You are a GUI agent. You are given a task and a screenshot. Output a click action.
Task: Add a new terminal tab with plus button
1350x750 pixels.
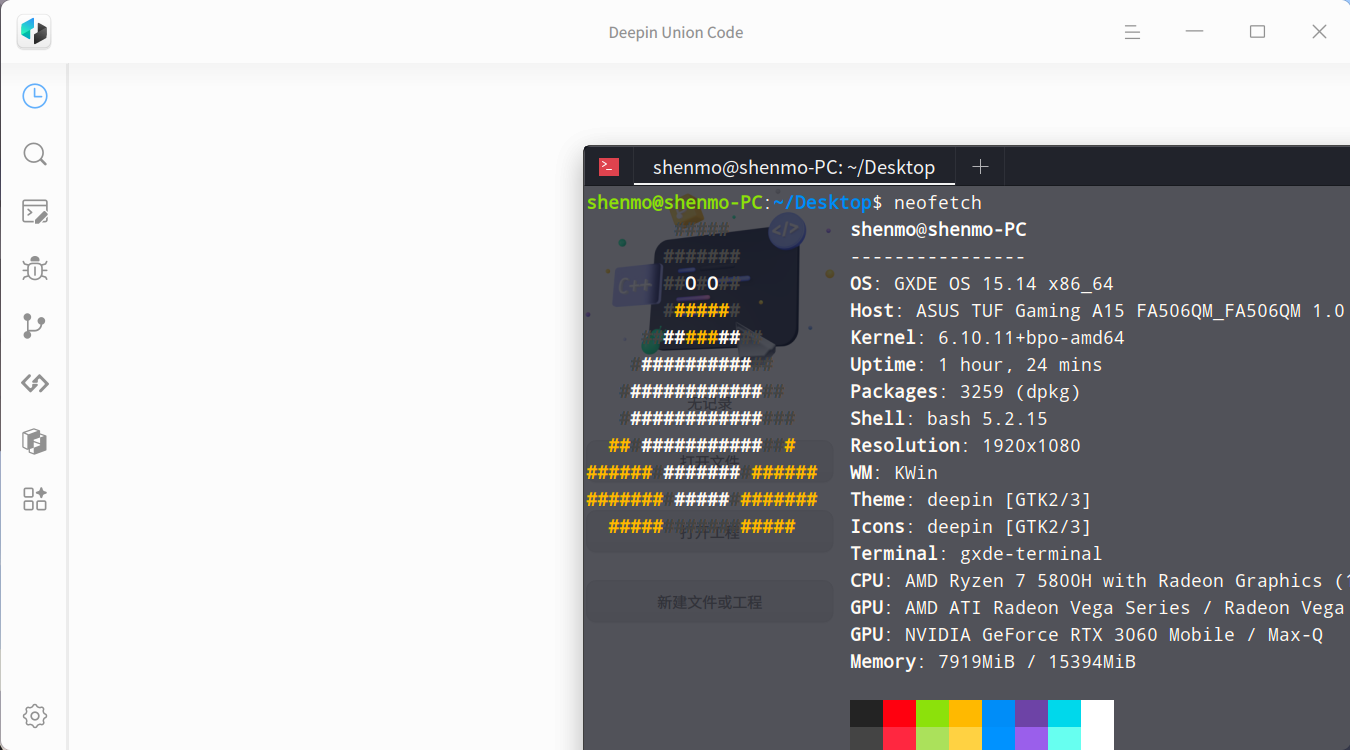[980, 167]
